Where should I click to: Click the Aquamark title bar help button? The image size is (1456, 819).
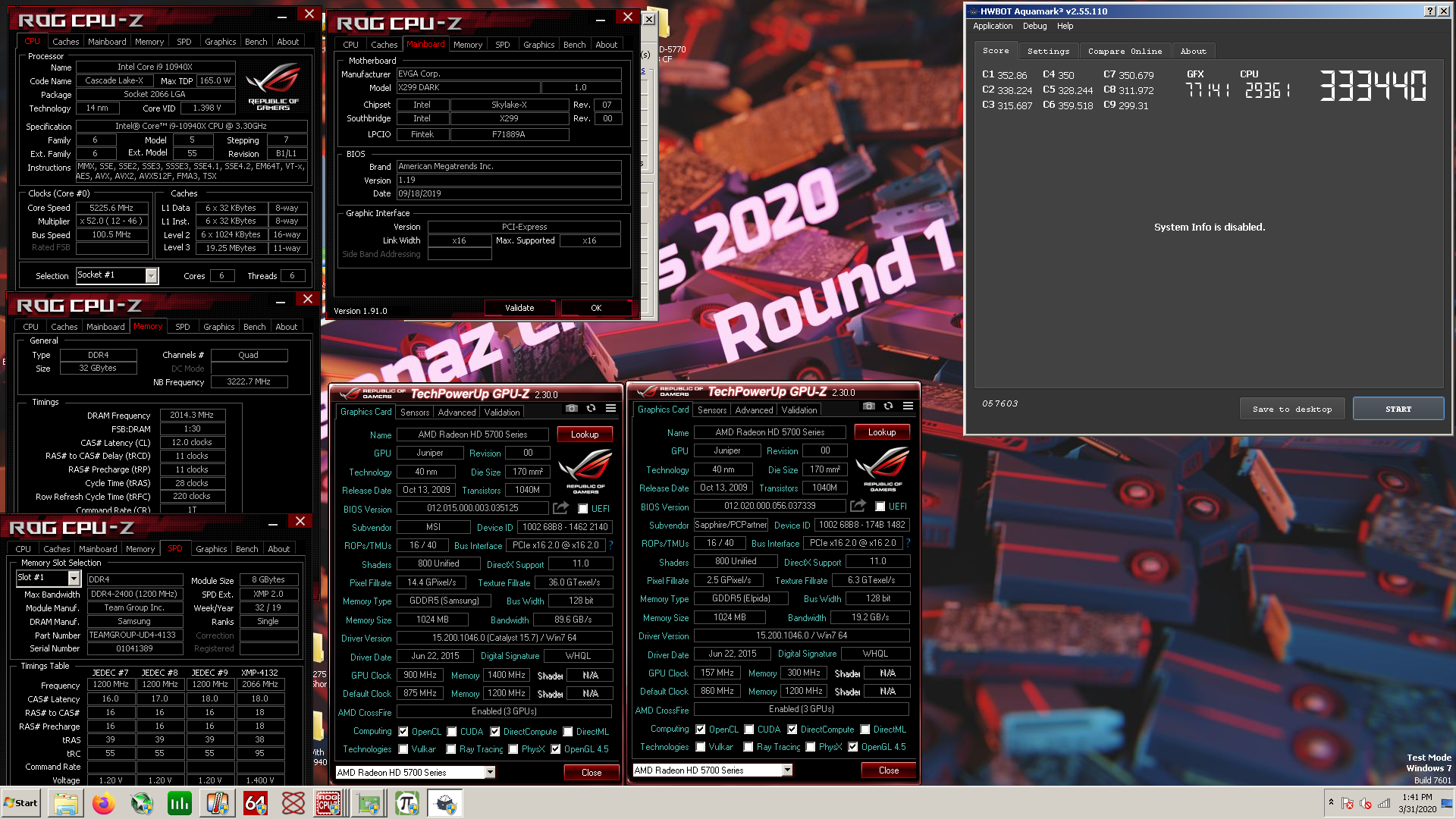coord(1429,11)
